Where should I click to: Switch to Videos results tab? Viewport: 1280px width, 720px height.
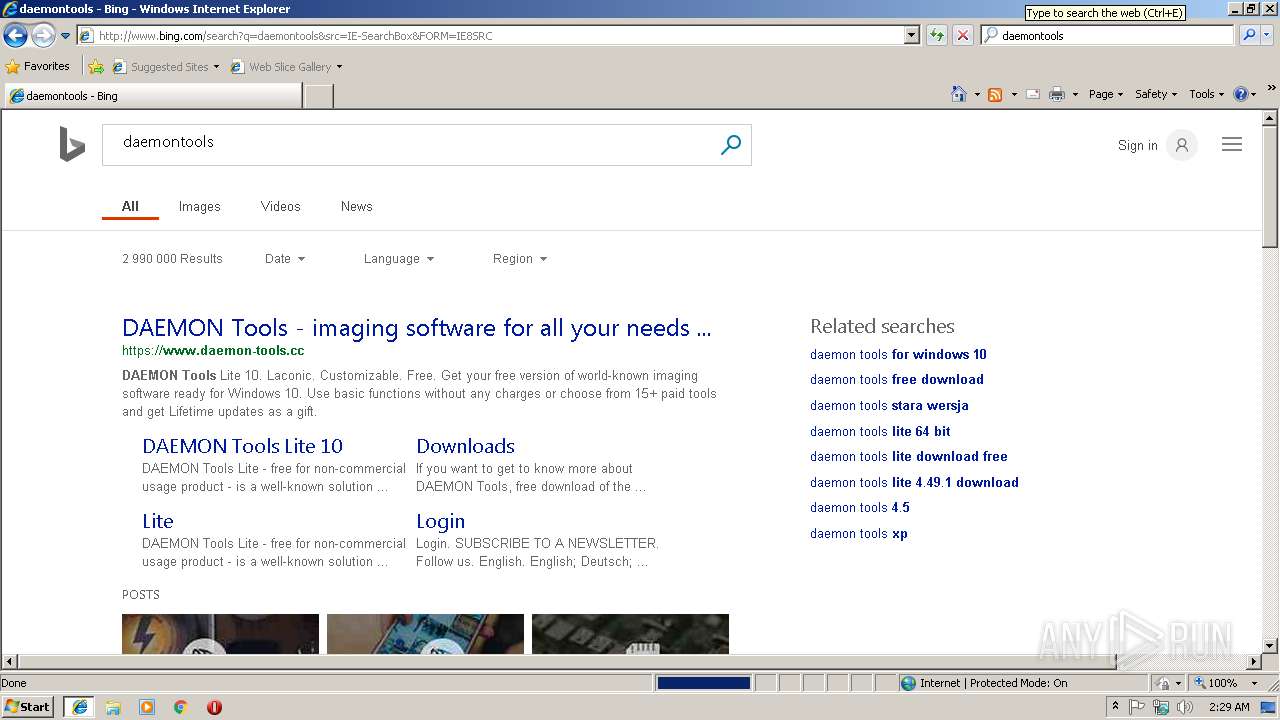pyautogui.click(x=280, y=206)
